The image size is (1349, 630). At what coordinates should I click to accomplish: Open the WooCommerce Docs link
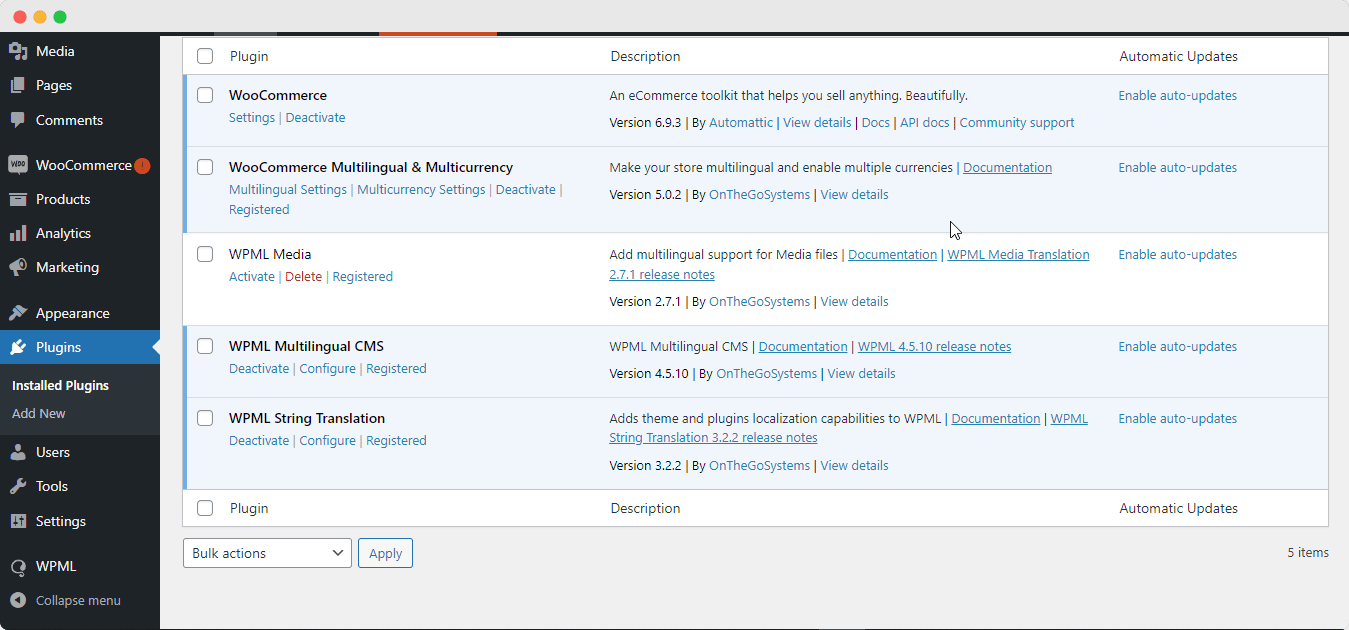876,122
